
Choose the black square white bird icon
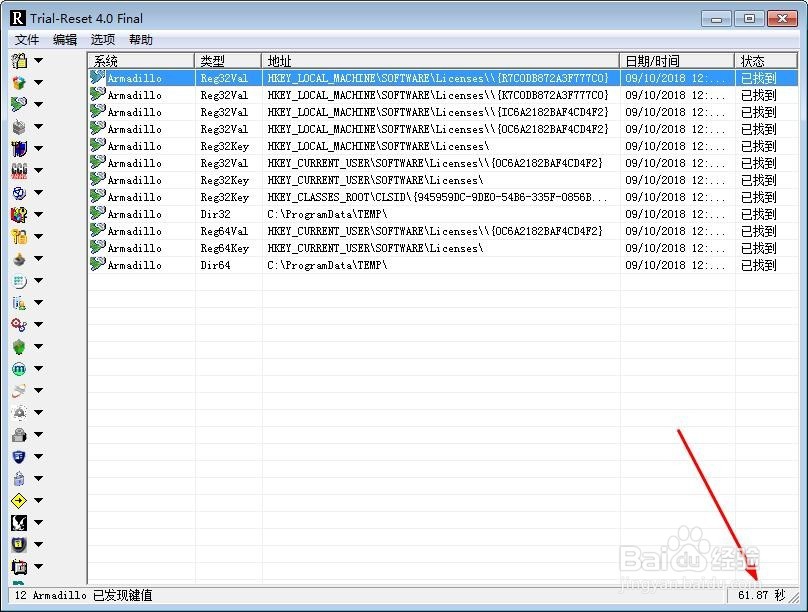19,522
